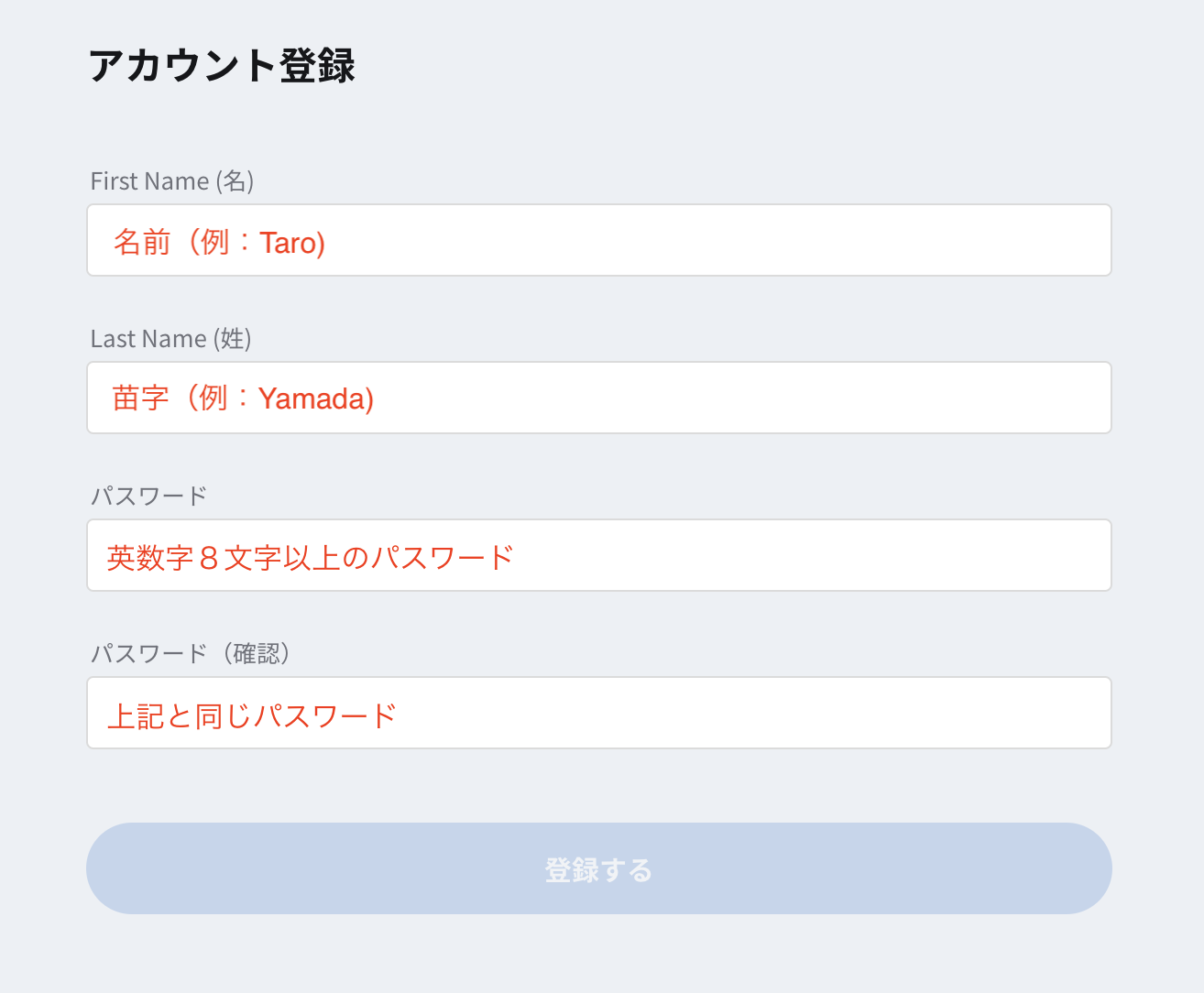Click placeholder text "苗字（例：Yamada)"
The width and height of the screenshot is (1204, 993).
243,398
